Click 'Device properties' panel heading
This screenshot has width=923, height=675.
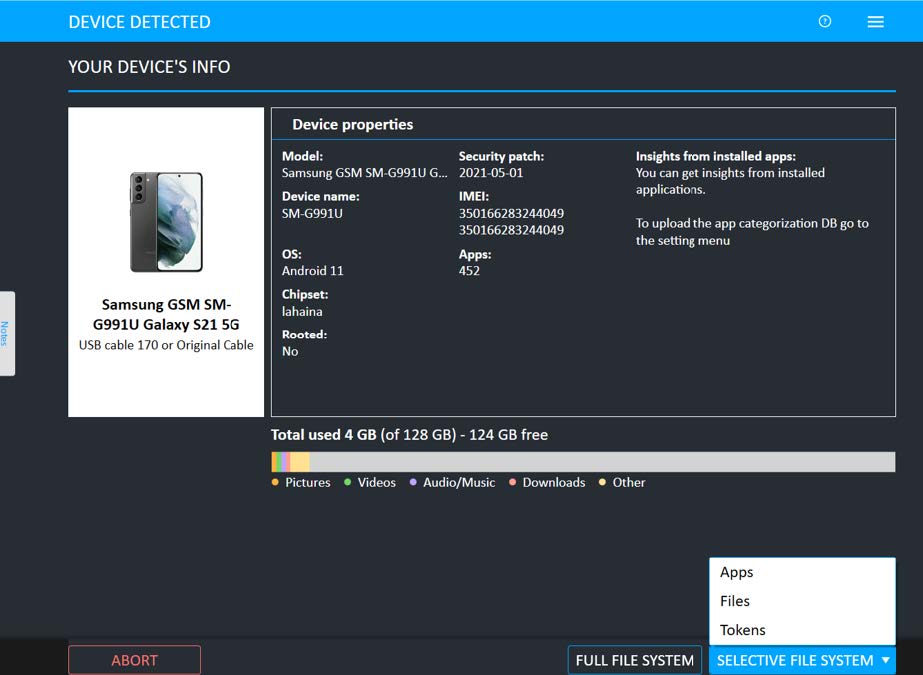click(353, 124)
